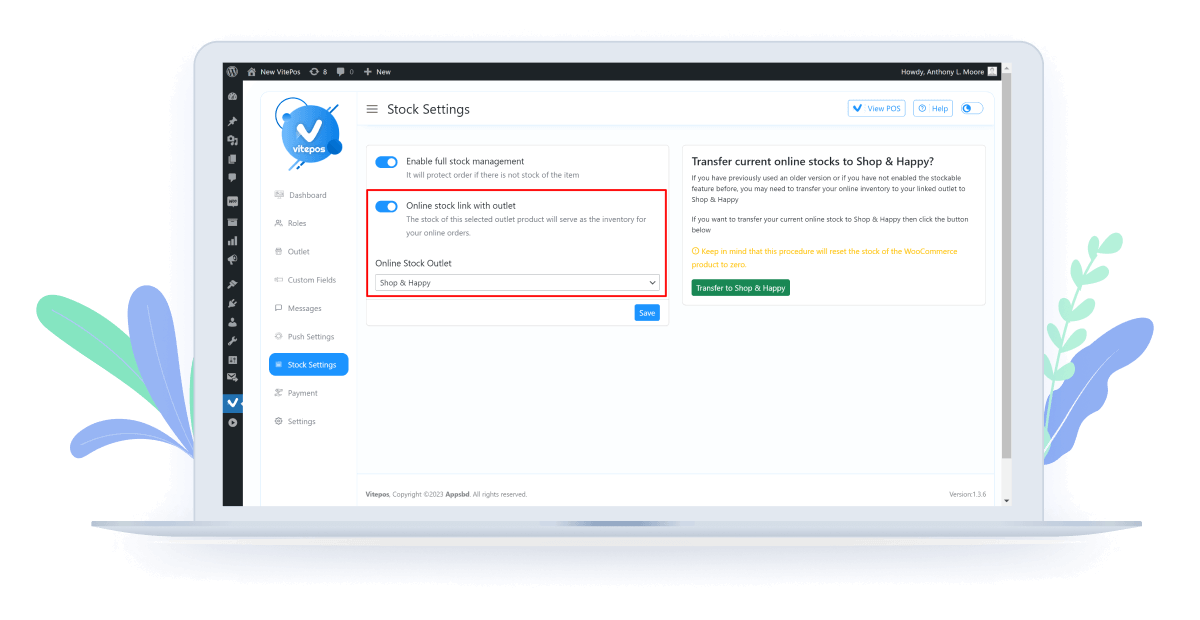The height and width of the screenshot is (620, 1200).
Task: Click the page's vertical scrollbar
Action: [1006, 270]
